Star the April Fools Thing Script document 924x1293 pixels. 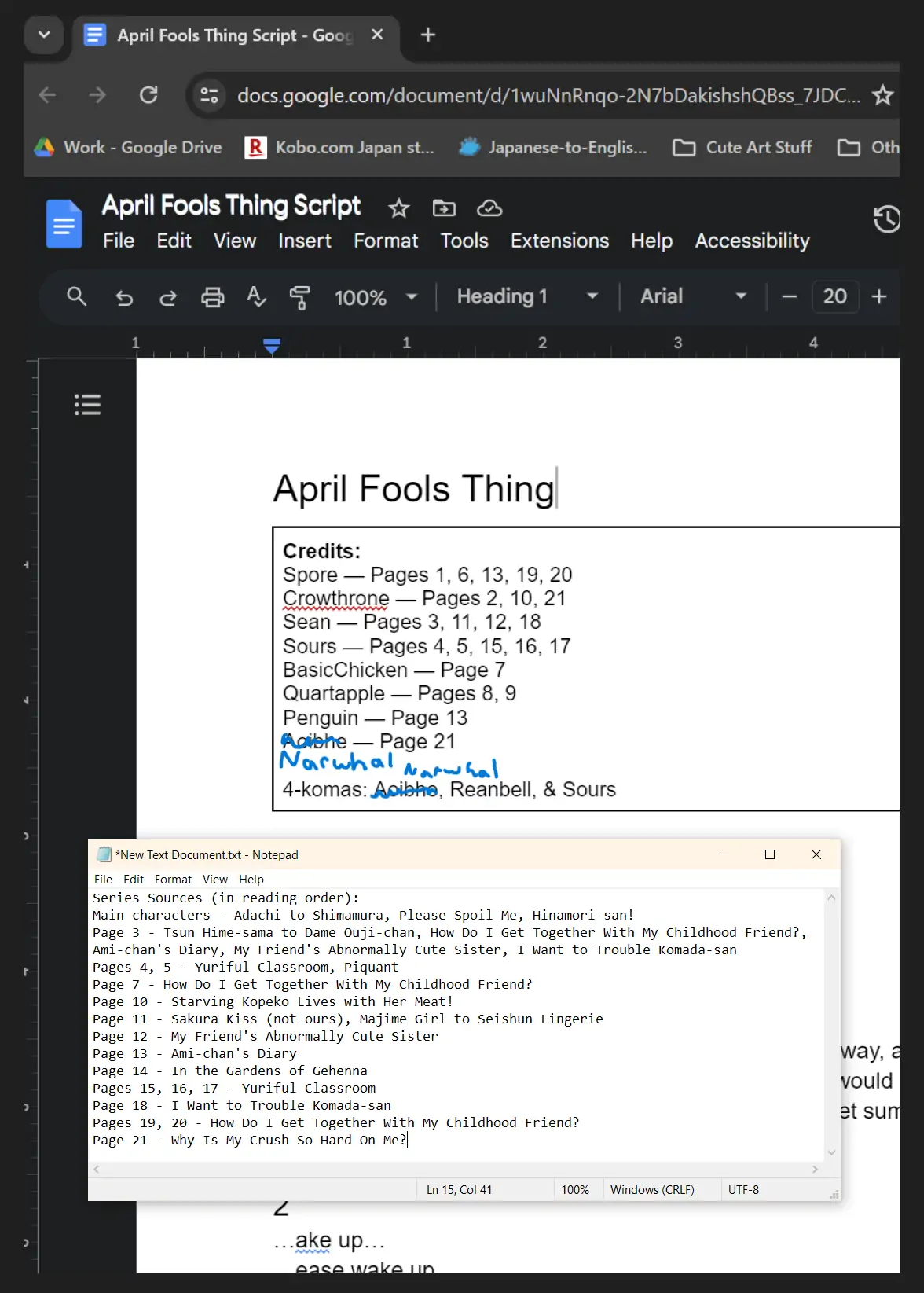(399, 208)
